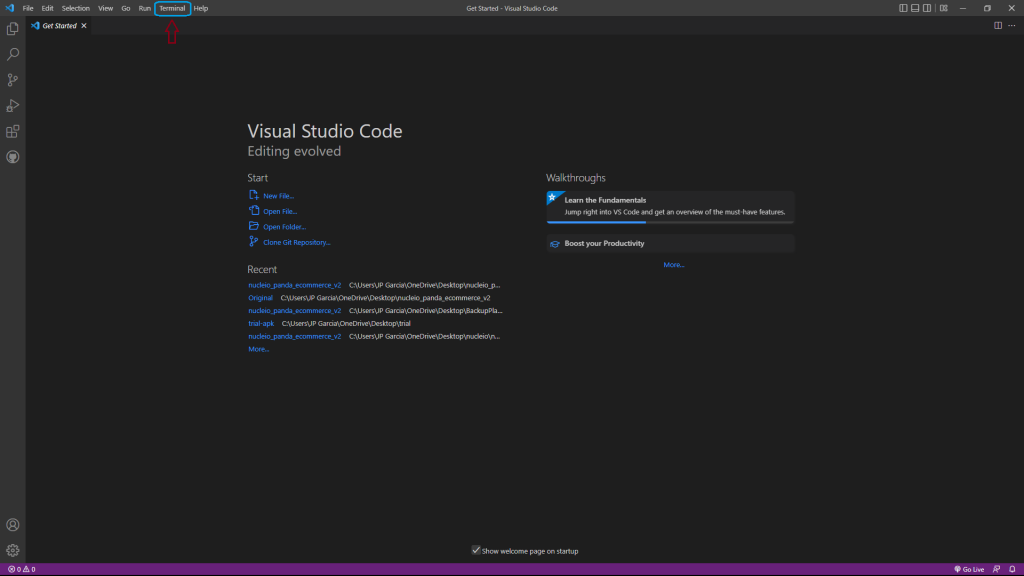Open Learn the Fundamentals walkthrough

(x=670, y=207)
